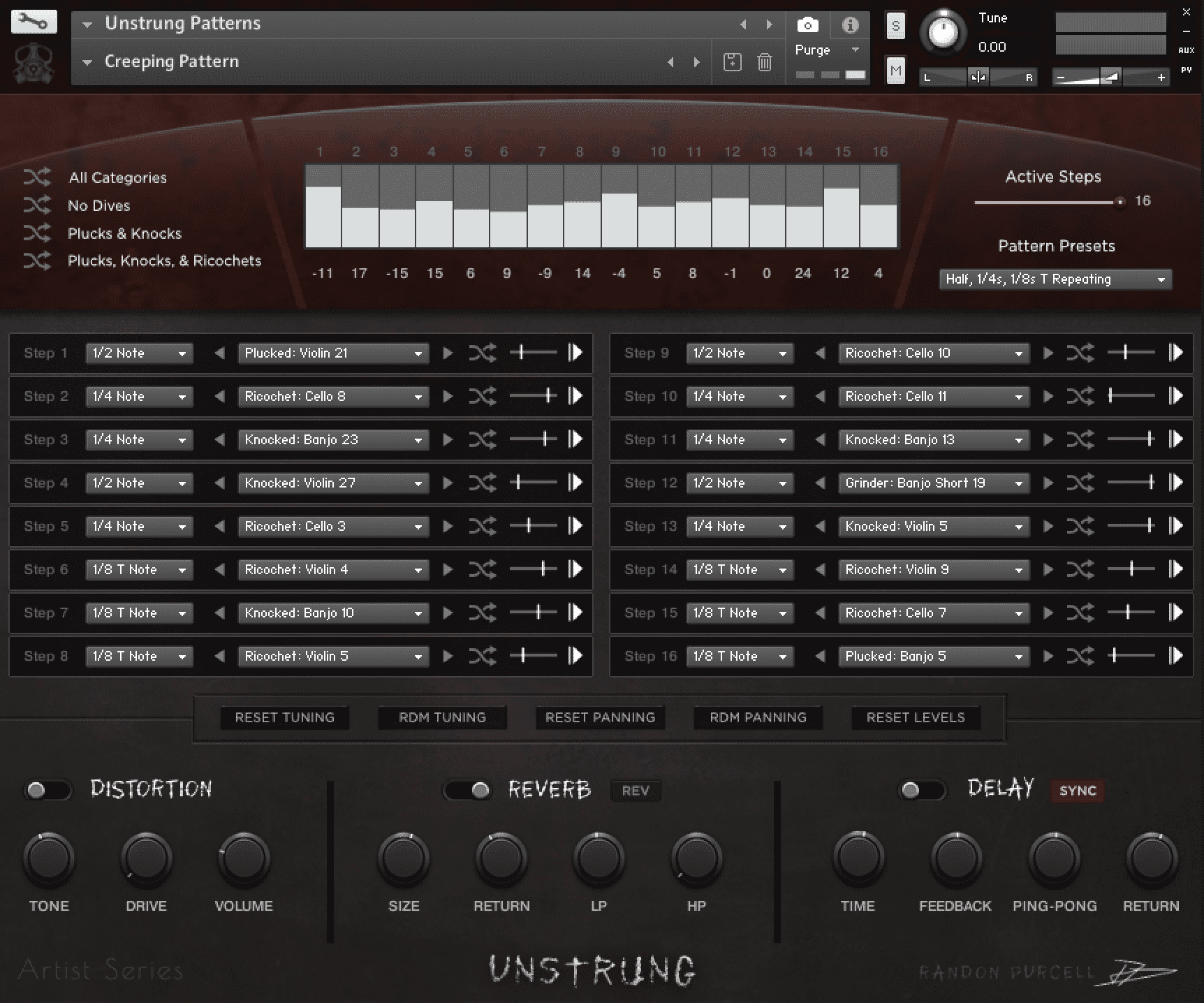The height and width of the screenshot is (1003, 1204).
Task: Toggle the REV reverse reverb button
Action: pyautogui.click(x=636, y=791)
